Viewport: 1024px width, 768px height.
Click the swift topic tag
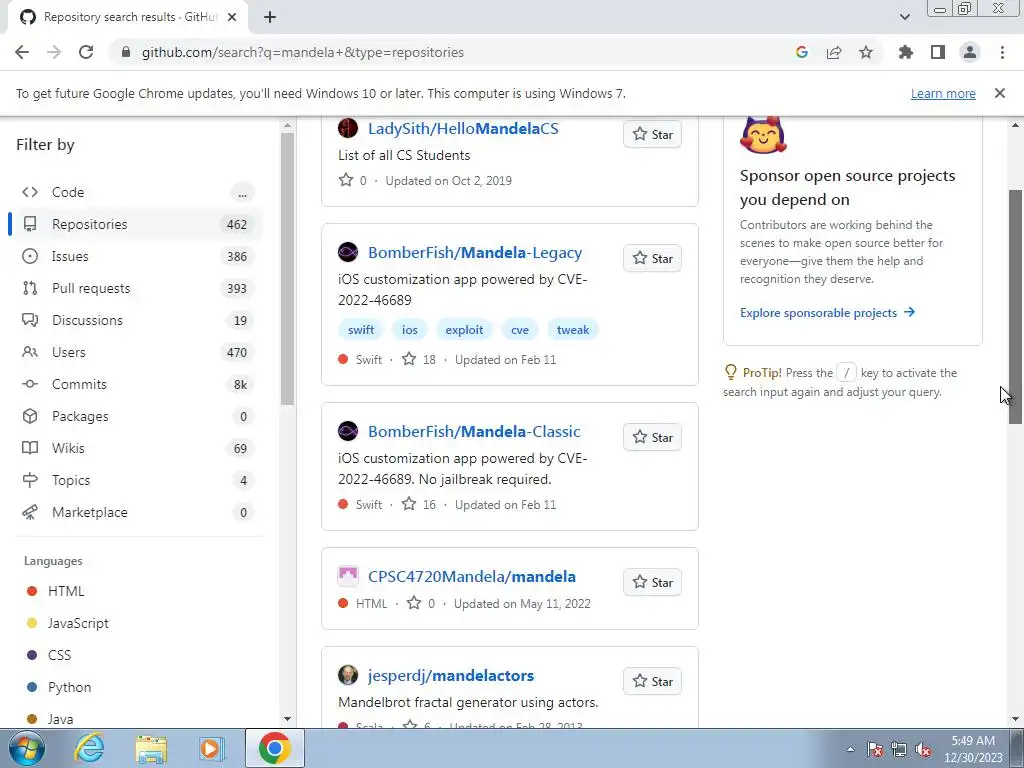(x=361, y=330)
